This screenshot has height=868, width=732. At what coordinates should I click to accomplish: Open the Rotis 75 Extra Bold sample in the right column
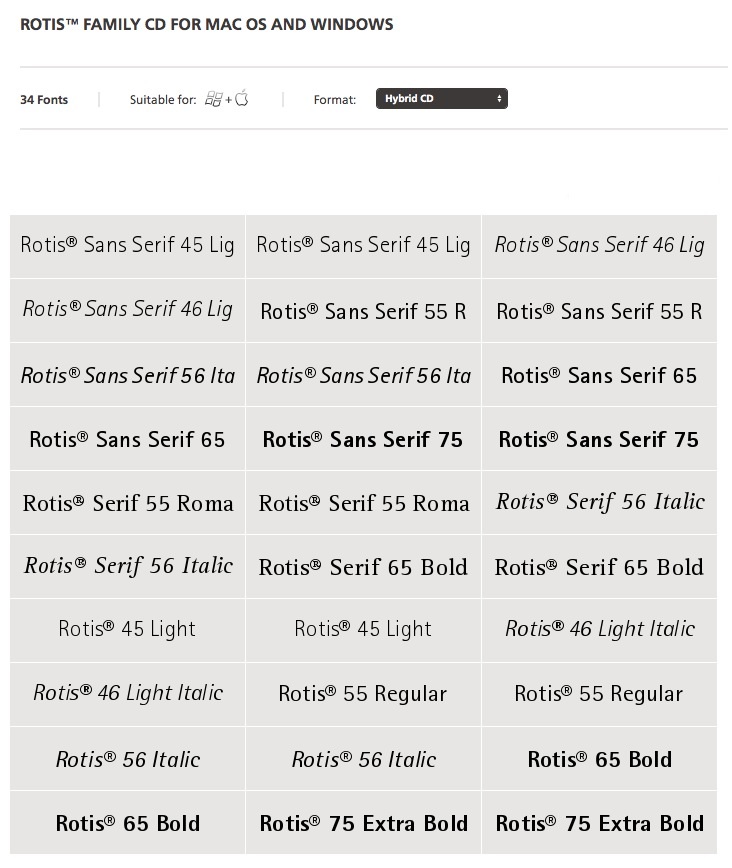coord(599,823)
